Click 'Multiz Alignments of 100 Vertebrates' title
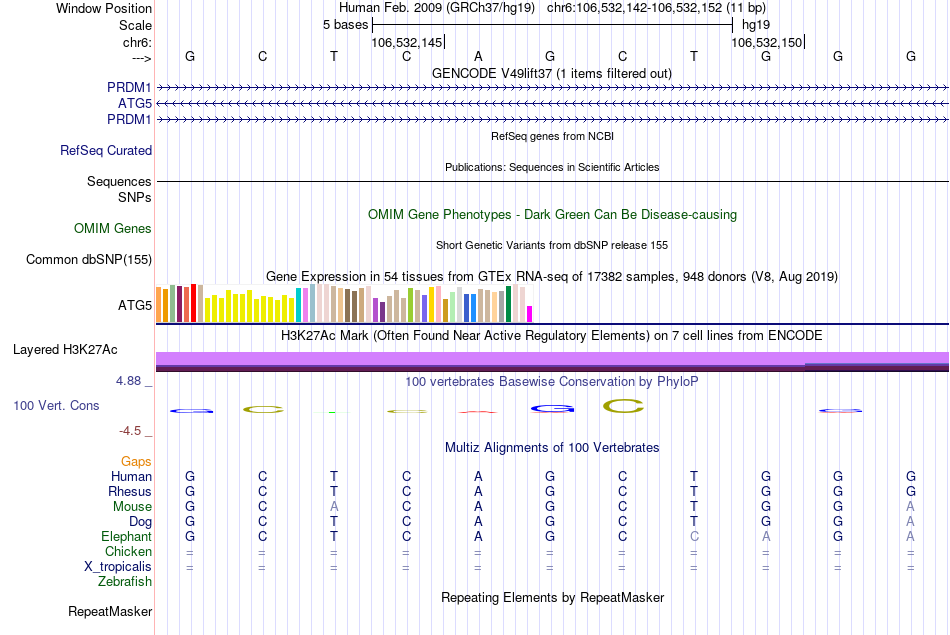 tap(552, 448)
